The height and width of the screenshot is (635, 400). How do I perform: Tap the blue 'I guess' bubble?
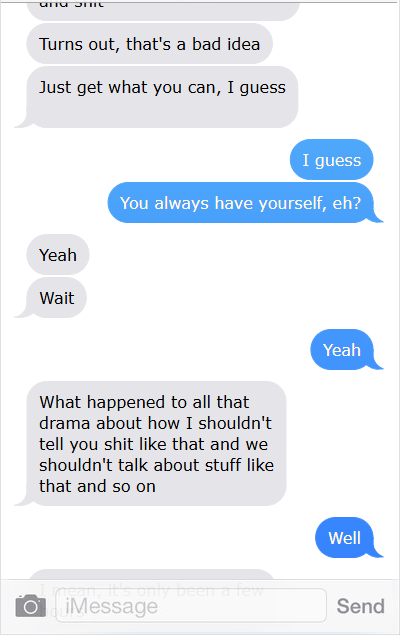pos(332,160)
